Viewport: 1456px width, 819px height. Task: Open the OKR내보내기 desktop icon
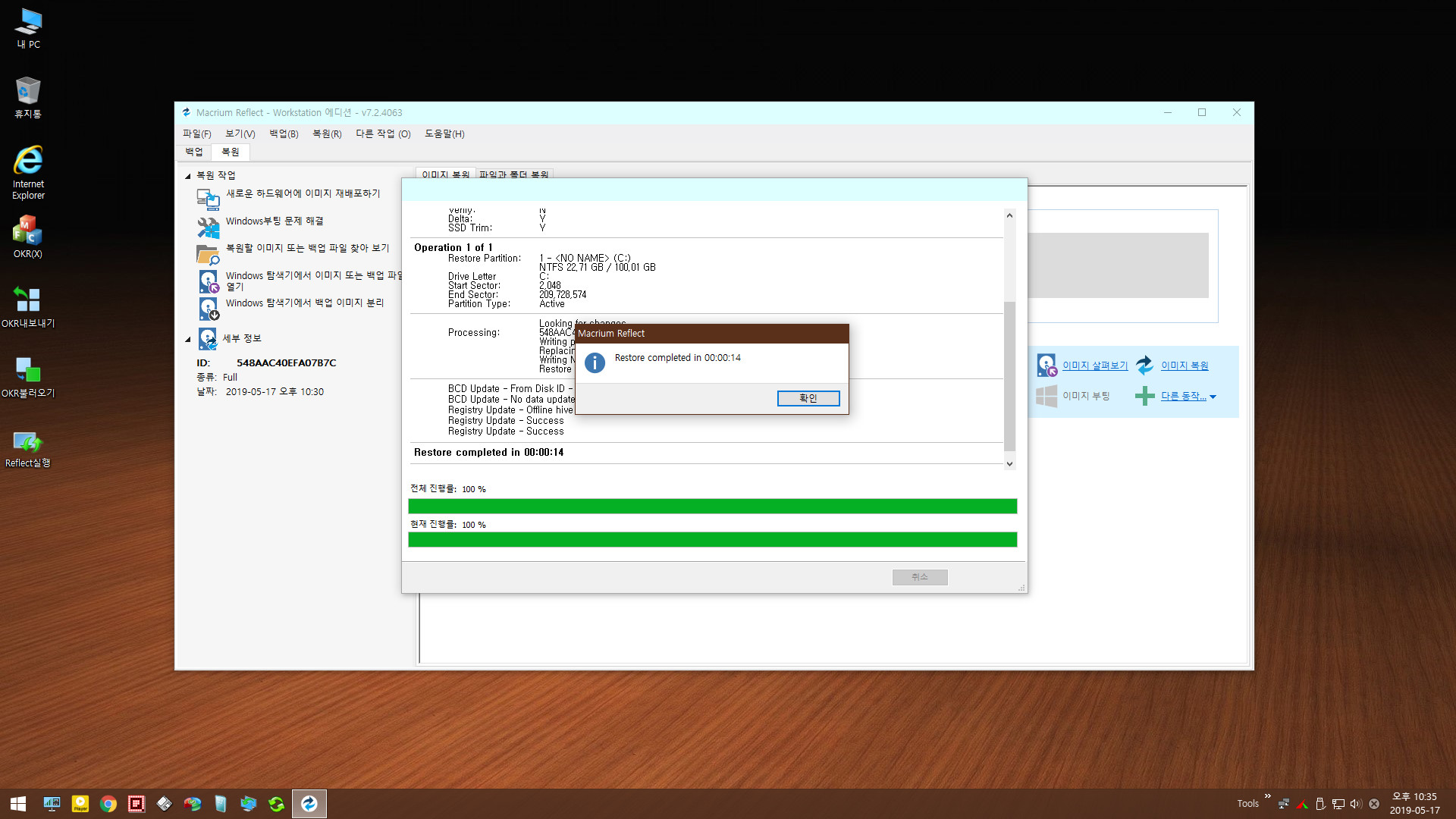click(28, 307)
